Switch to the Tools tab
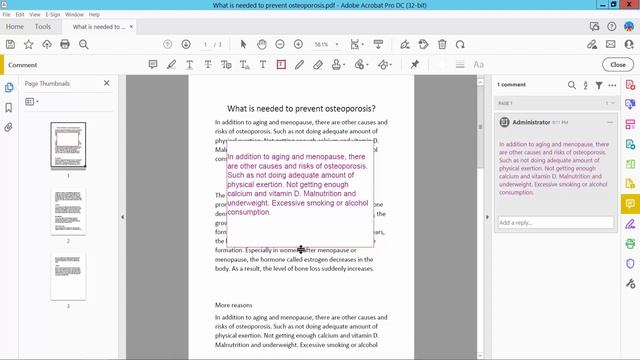Image resolution: width=640 pixels, height=360 pixels. pos(43,27)
